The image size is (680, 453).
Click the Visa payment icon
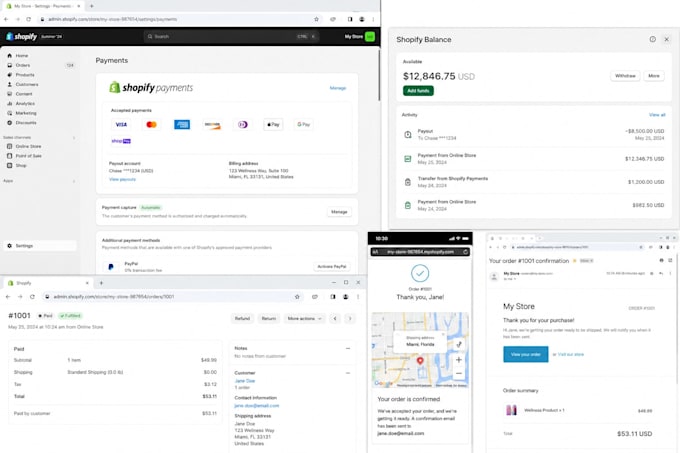pos(121,124)
